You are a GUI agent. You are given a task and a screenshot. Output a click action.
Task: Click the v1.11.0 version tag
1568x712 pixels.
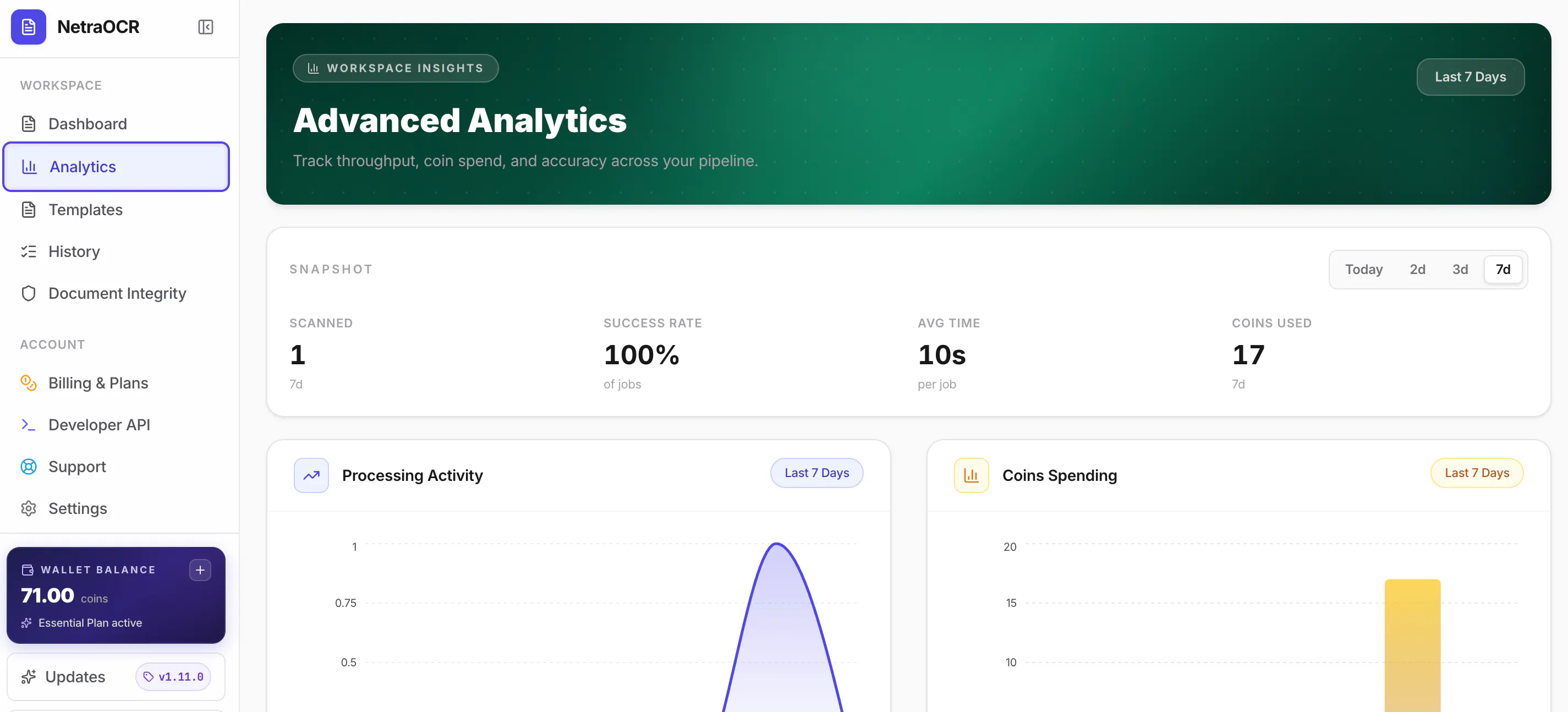(x=173, y=676)
